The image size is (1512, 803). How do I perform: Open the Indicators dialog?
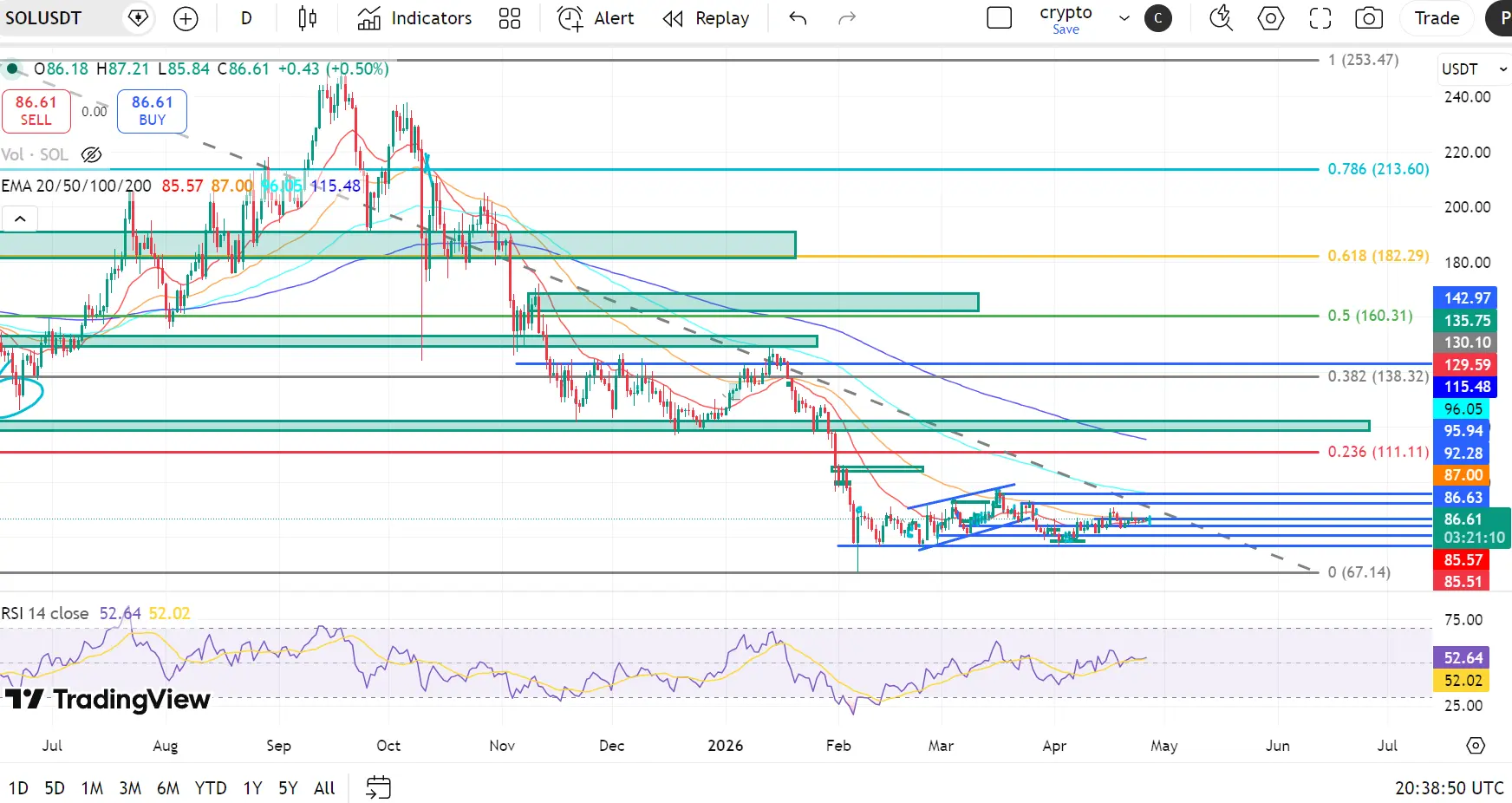pos(414,18)
